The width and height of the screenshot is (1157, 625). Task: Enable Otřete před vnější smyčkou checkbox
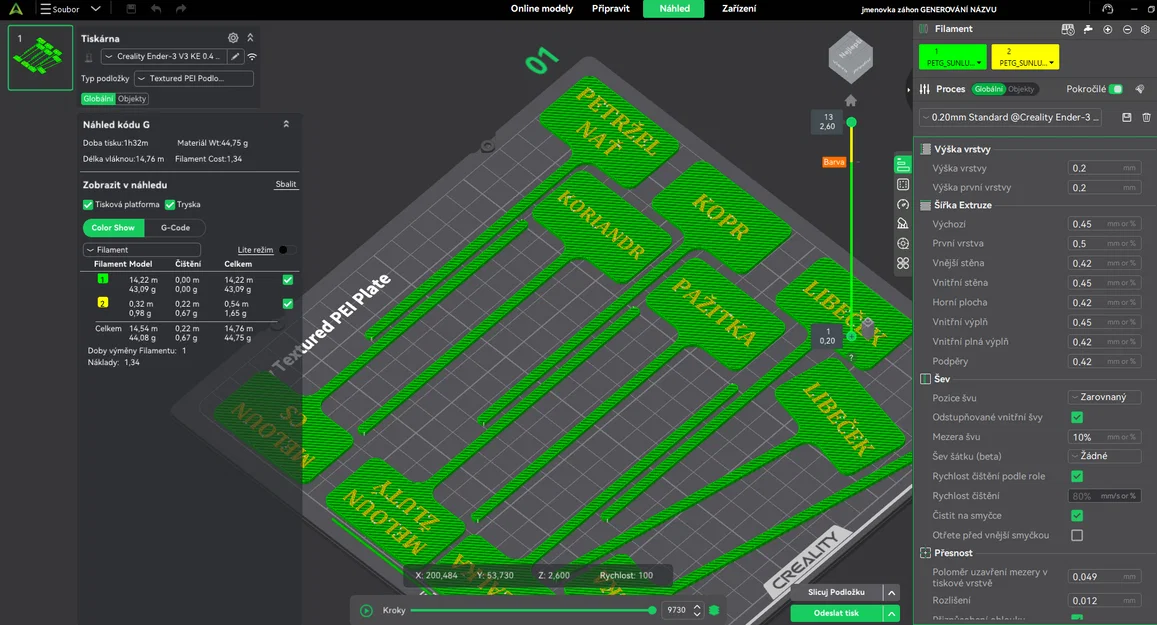pyautogui.click(x=1077, y=535)
